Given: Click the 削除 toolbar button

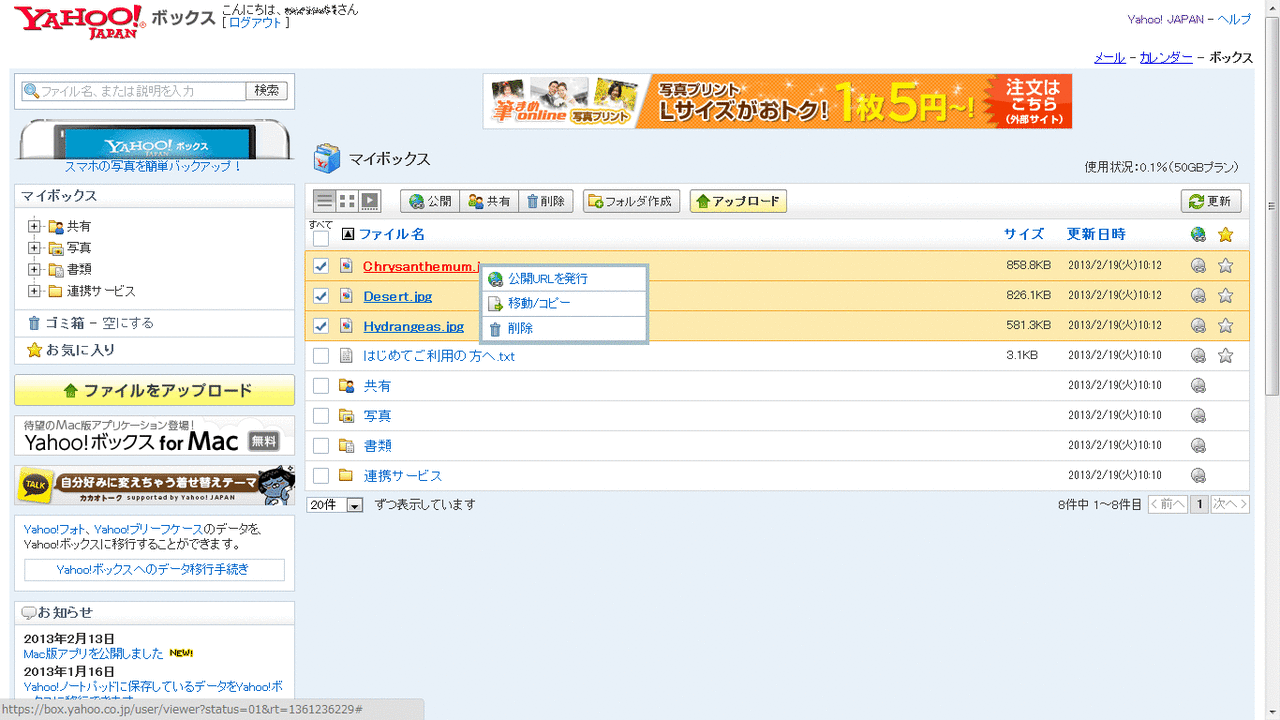Looking at the screenshot, I should (x=546, y=201).
